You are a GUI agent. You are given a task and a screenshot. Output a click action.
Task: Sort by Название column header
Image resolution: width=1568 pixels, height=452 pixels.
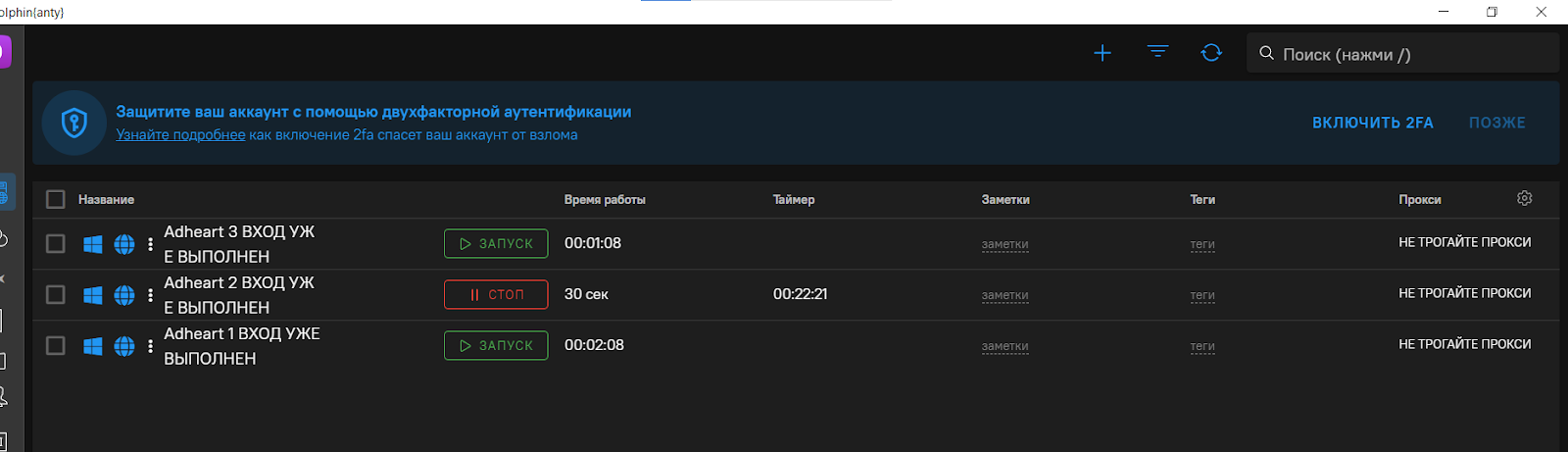tap(106, 200)
